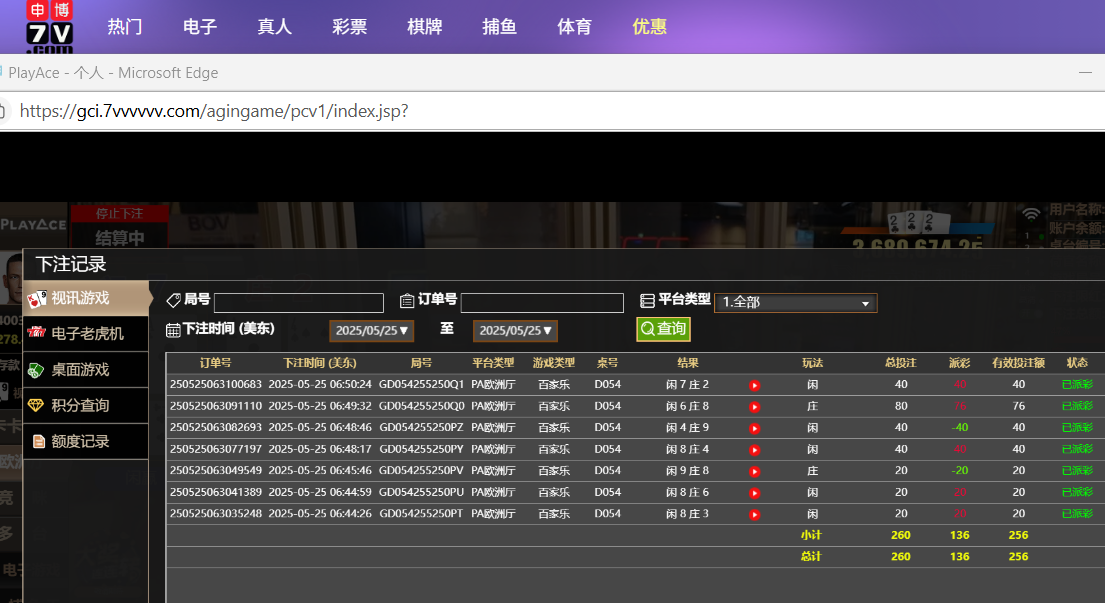Go to 体育 in the top navigation
Viewport: 1105px width, 603px height.
[x=574, y=27]
